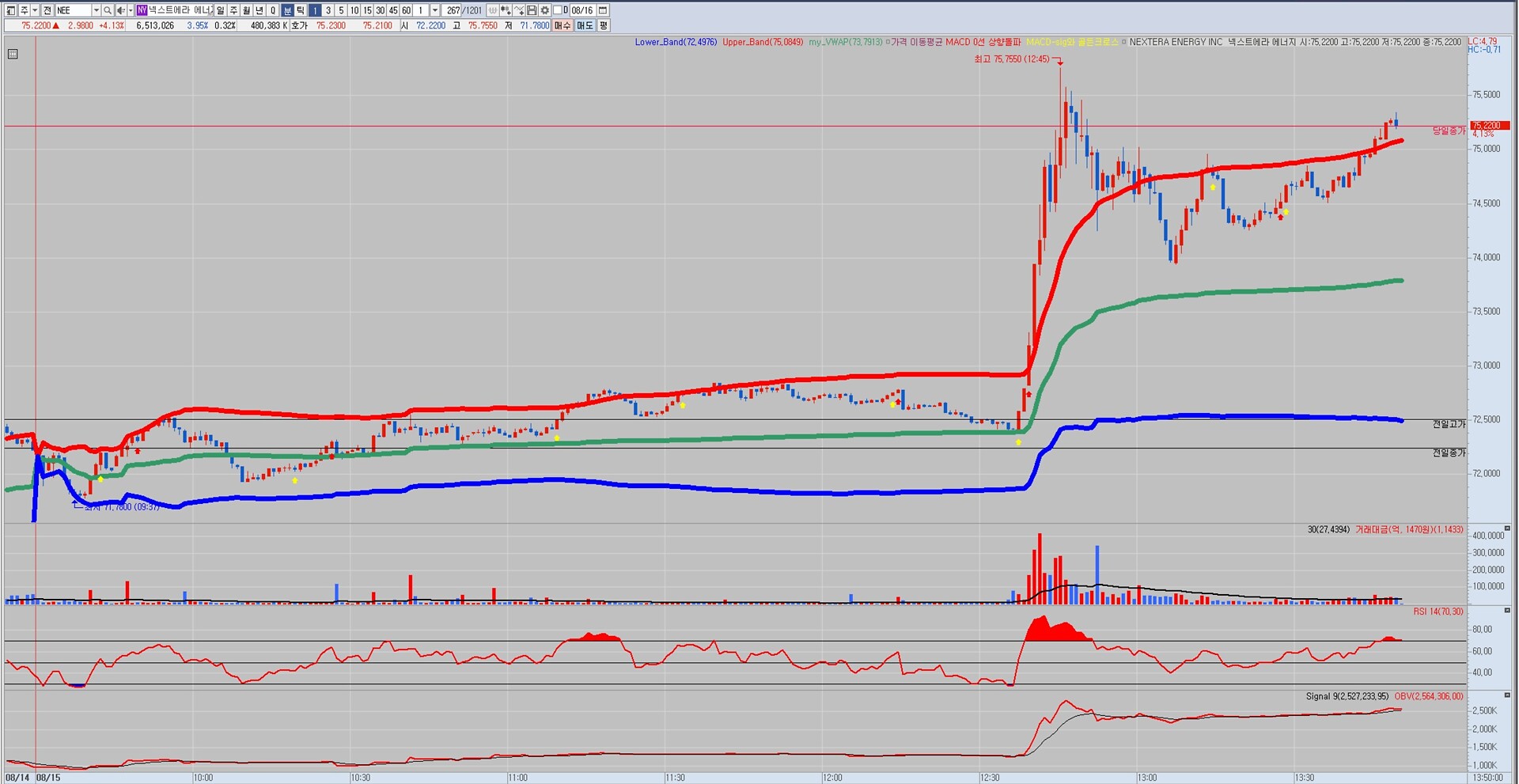The image size is (1519, 784).
Task: Collapse the RSI panel using its corner button
Action: click(x=1507, y=610)
